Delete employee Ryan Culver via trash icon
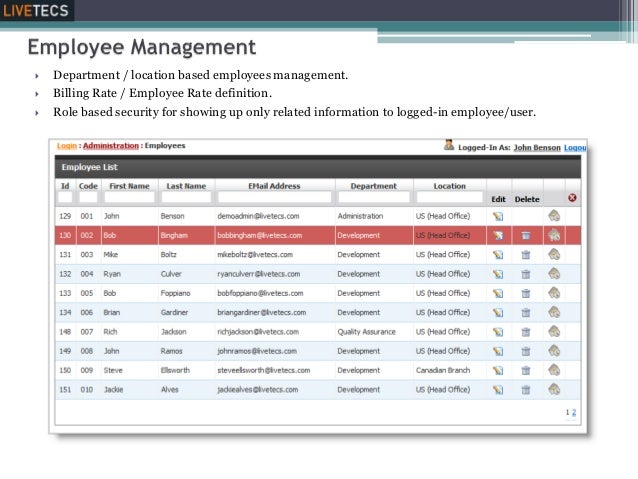The image size is (638, 479). 526,274
